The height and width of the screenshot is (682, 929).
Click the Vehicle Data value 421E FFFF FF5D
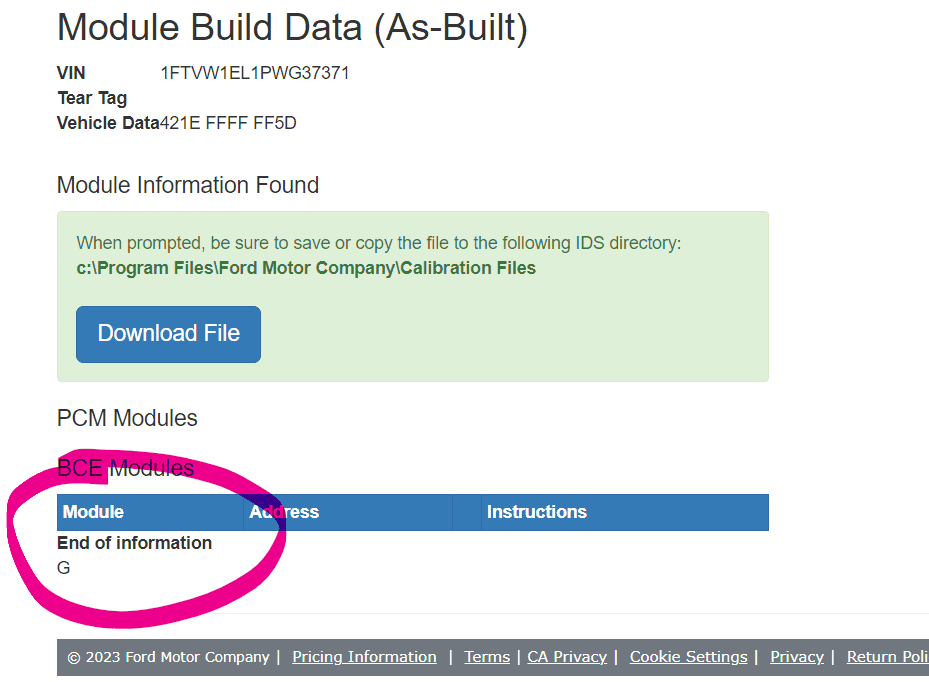coord(228,123)
